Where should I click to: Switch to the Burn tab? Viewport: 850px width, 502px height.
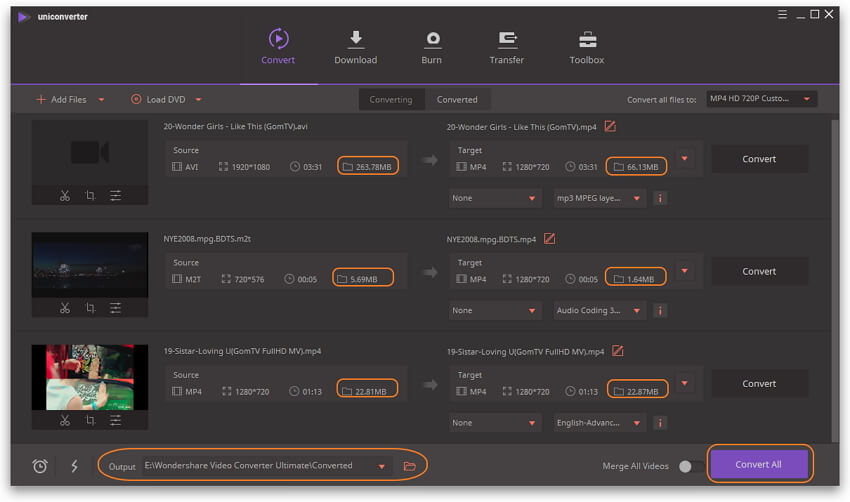tap(432, 47)
